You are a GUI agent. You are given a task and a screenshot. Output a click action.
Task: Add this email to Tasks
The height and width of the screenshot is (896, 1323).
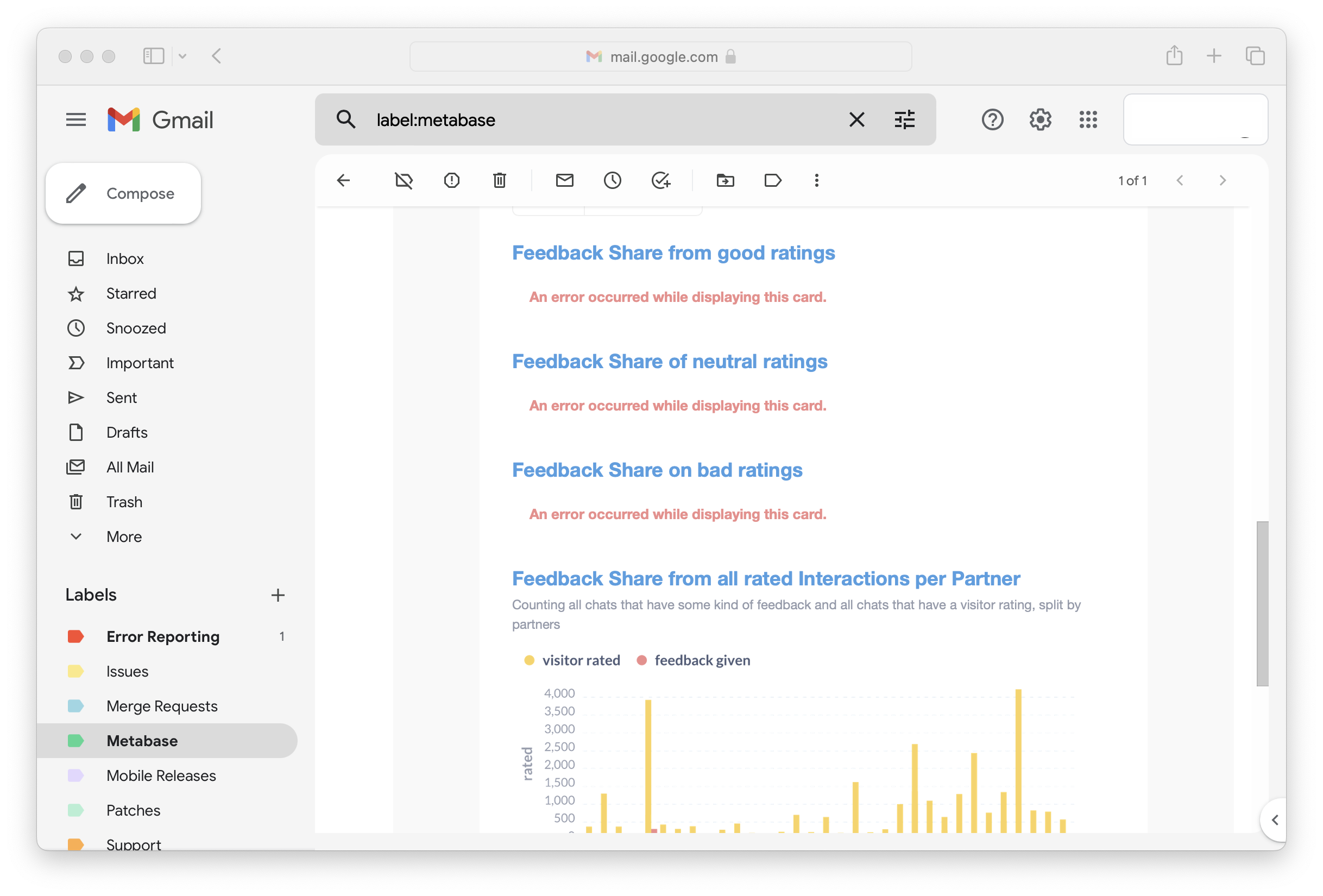point(661,180)
